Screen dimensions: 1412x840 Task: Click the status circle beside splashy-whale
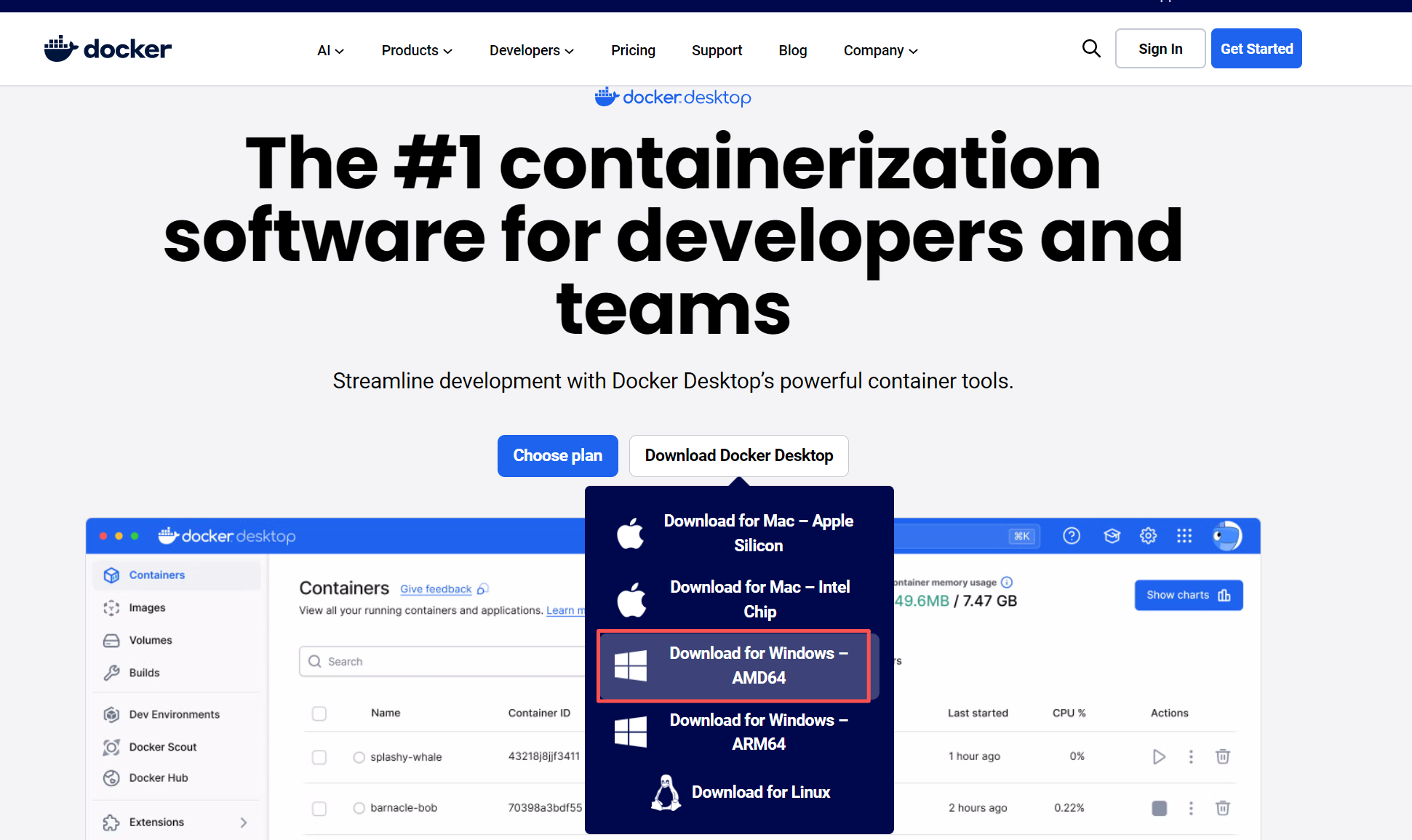(359, 757)
